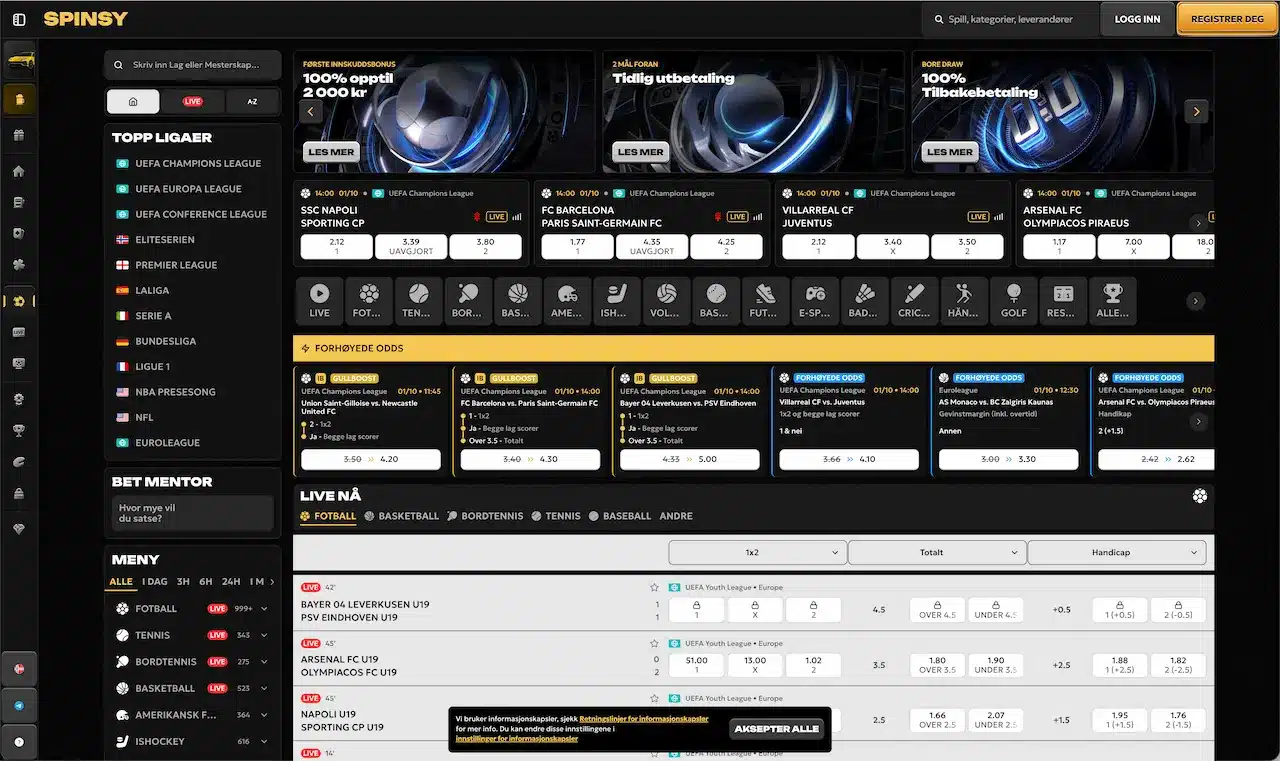Open Telegram icon in left sidebar

[x=18, y=705]
